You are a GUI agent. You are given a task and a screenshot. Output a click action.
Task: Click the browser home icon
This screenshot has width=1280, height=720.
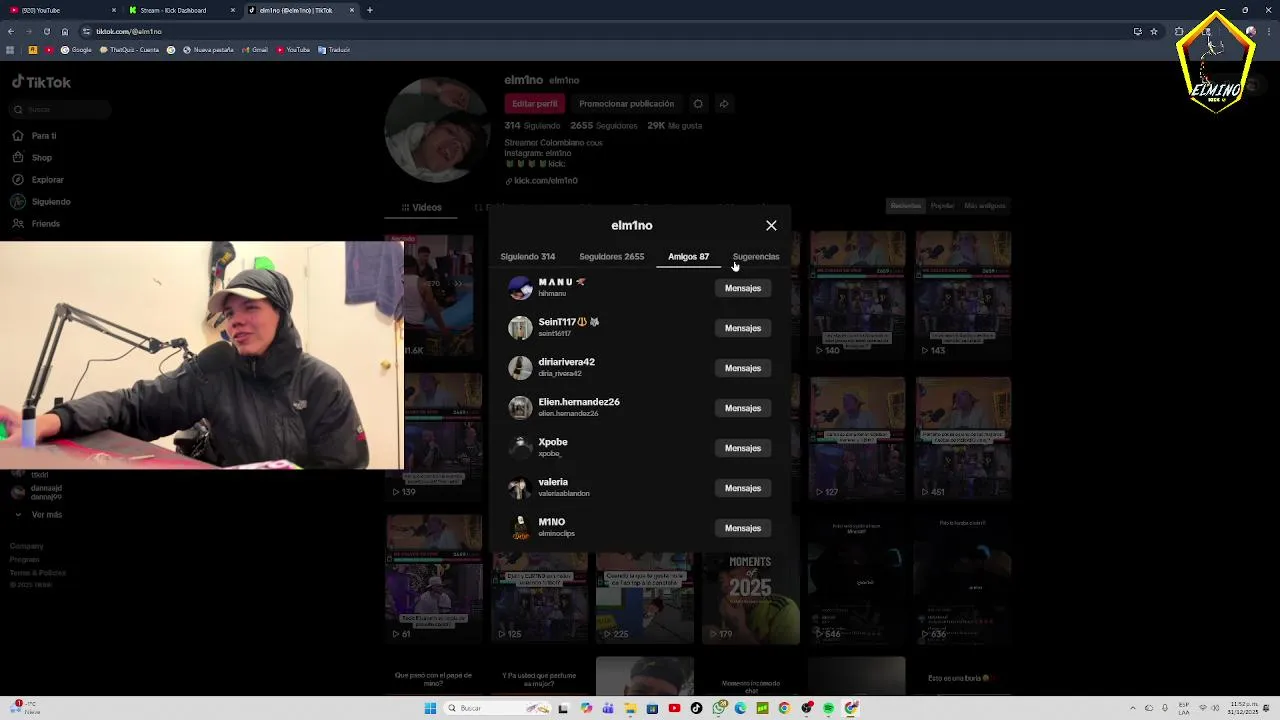(x=64, y=31)
